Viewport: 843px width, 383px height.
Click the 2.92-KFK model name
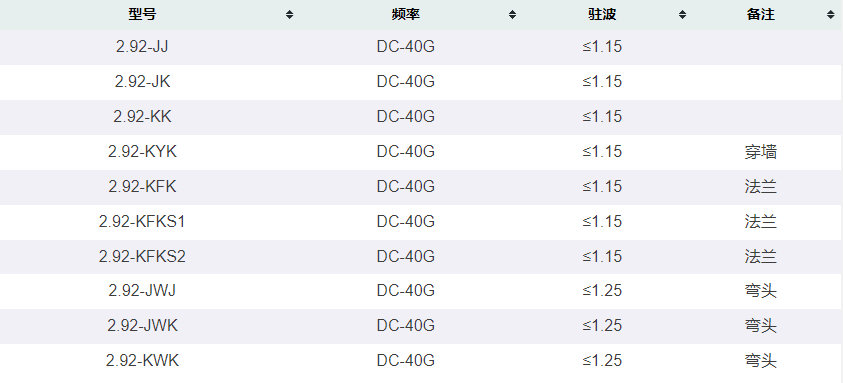142,187
